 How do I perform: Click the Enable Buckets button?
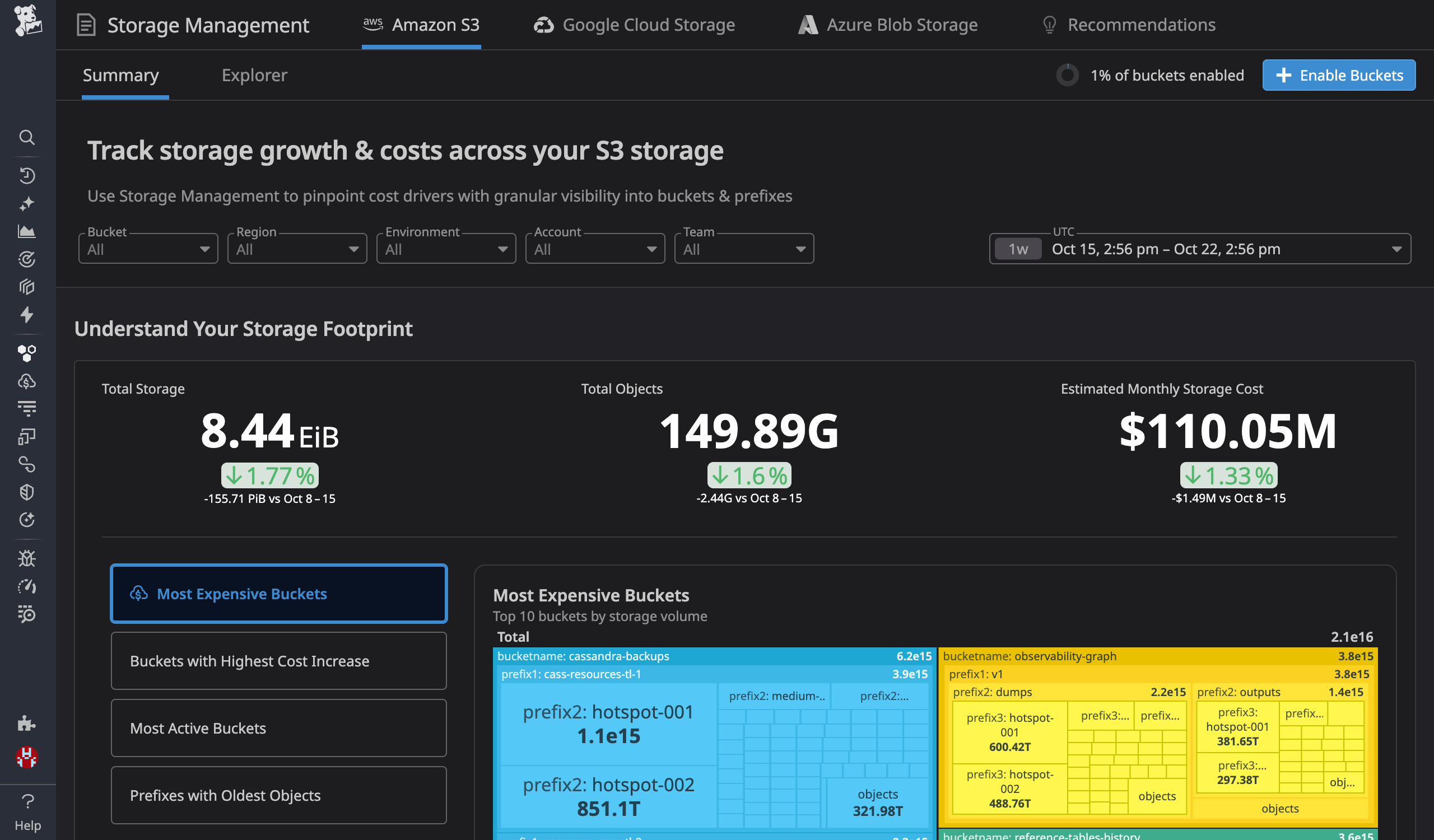click(x=1338, y=75)
